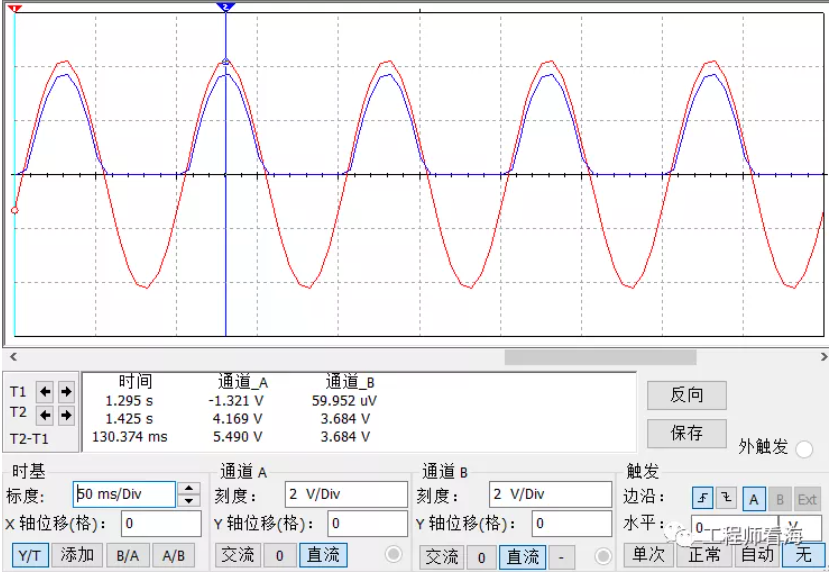The width and height of the screenshot is (829, 577).
Task: Choose trigger source B
Action: (780, 499)
